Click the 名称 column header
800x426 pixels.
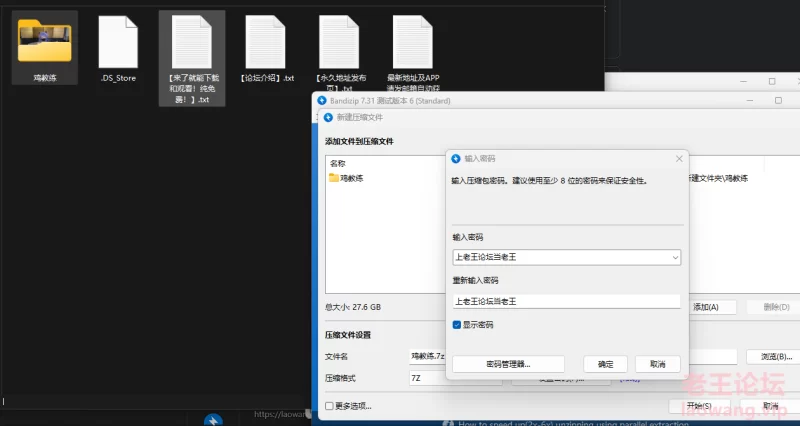click(338, 164)
